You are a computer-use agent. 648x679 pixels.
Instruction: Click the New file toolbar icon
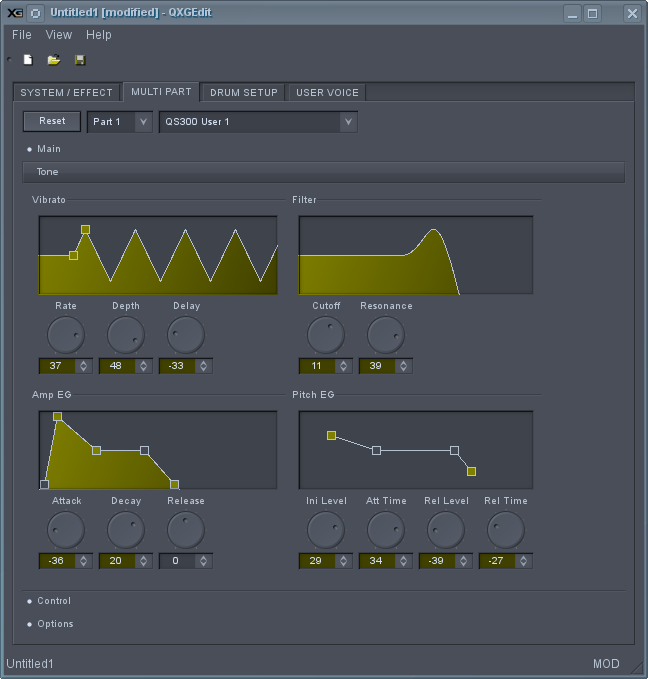(28, 60)
